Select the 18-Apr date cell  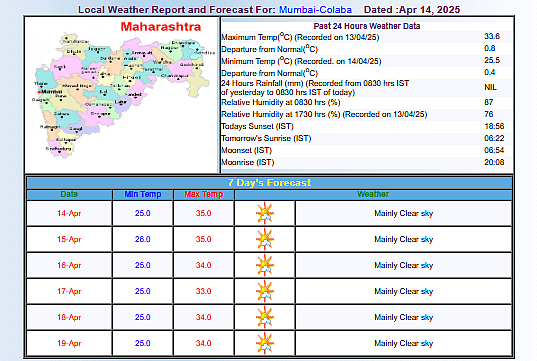click(x=69, y=317)
